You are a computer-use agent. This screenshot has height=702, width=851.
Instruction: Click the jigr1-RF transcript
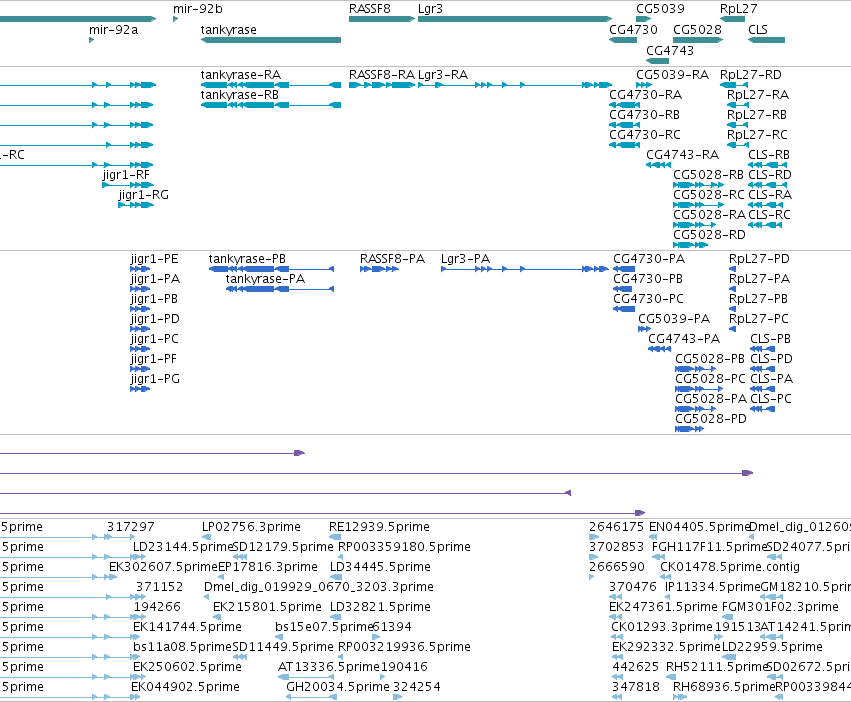click(128, 185)
